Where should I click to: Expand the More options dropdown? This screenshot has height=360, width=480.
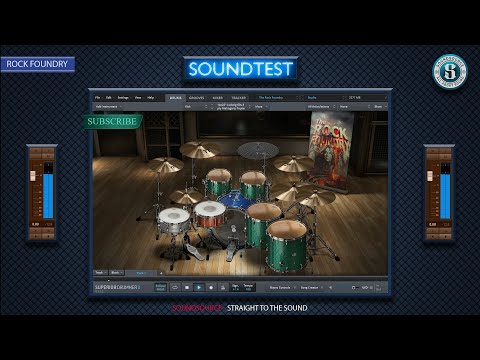click(261, 107)
